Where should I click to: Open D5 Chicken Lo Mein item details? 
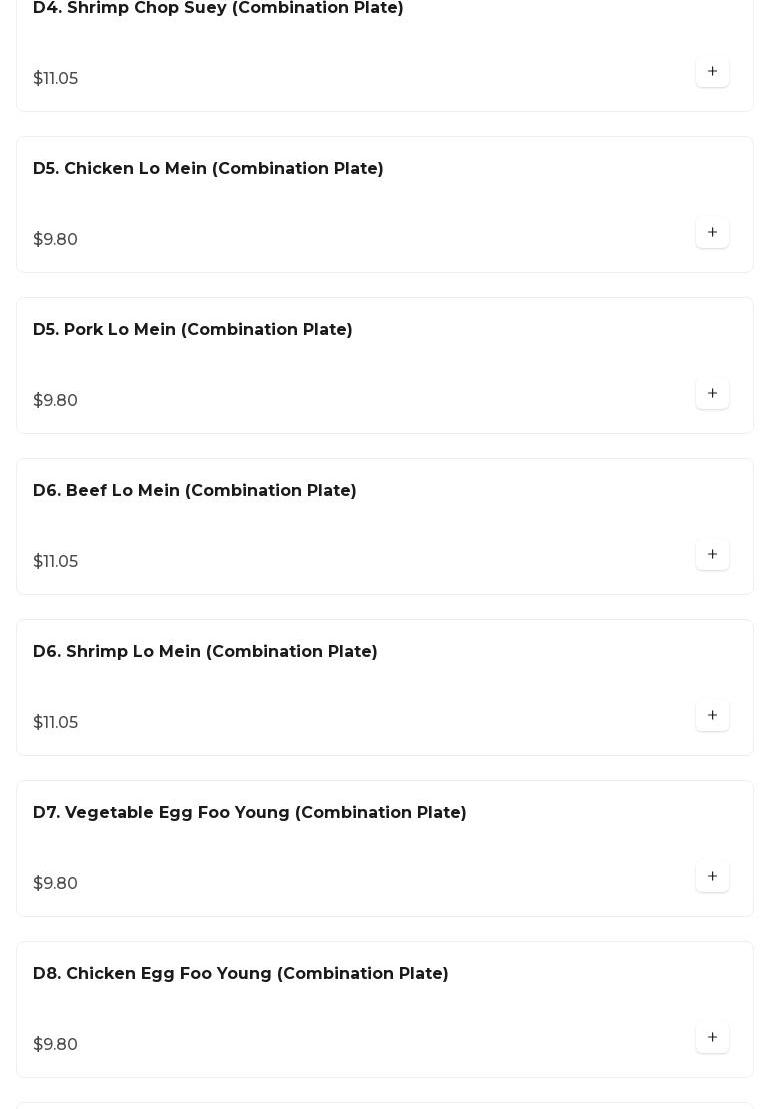pos(208,169)
